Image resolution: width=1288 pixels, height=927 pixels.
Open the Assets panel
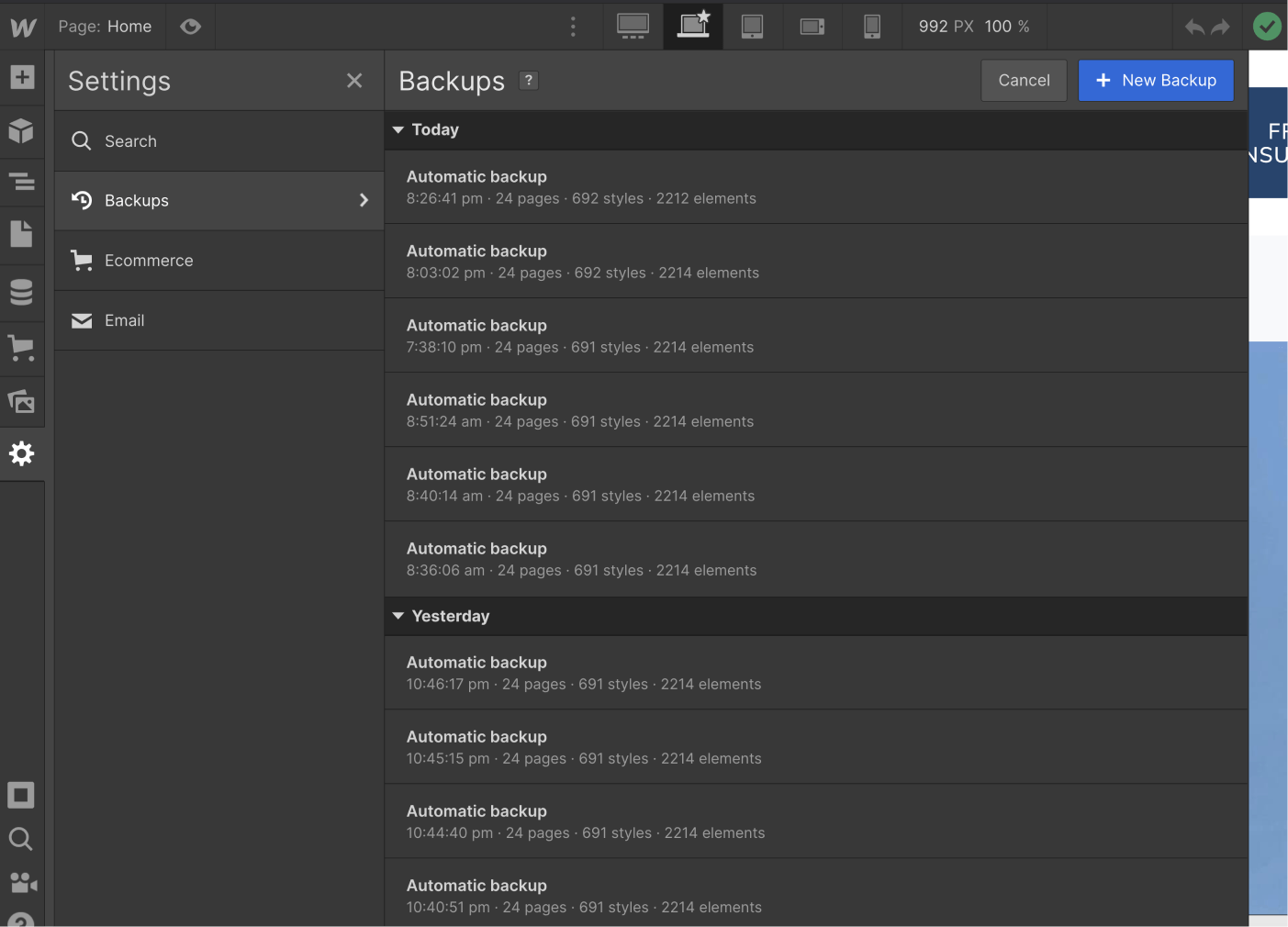tap(22, 402)
